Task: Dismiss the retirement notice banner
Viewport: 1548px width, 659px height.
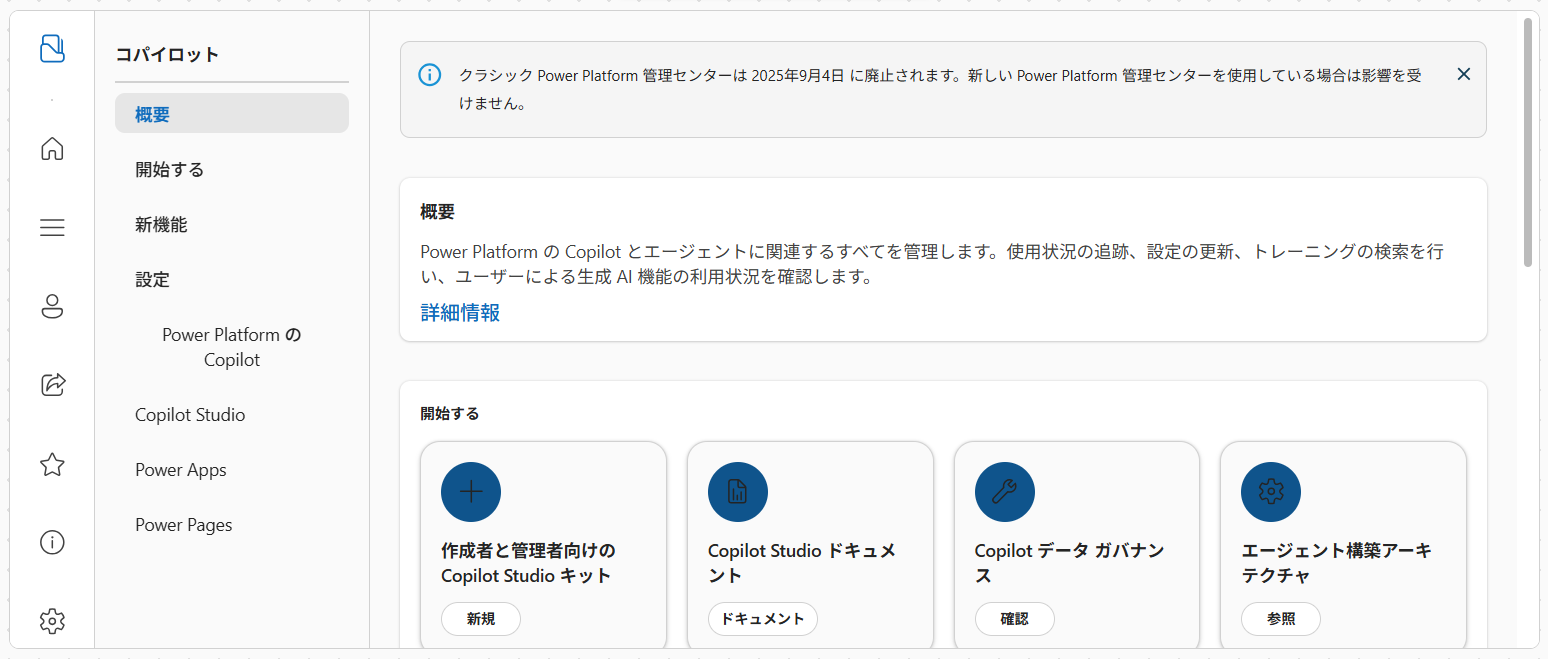Action: pyautogui.click(x=1463, y=74)
